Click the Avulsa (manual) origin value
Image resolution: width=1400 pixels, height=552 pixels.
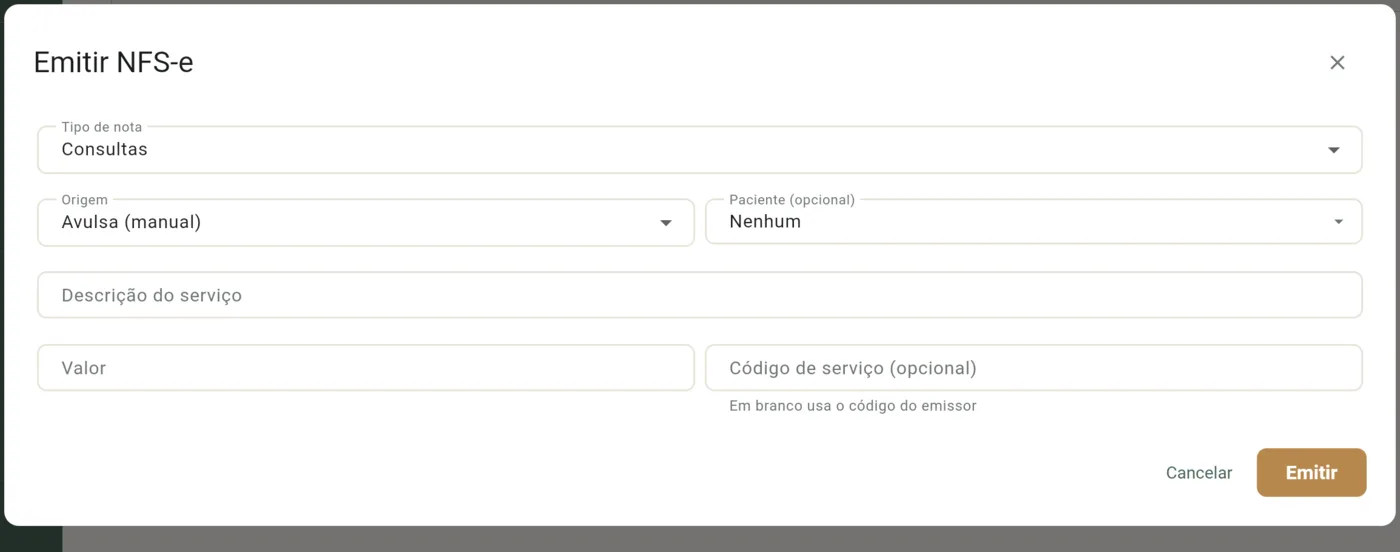coord(131,222)
